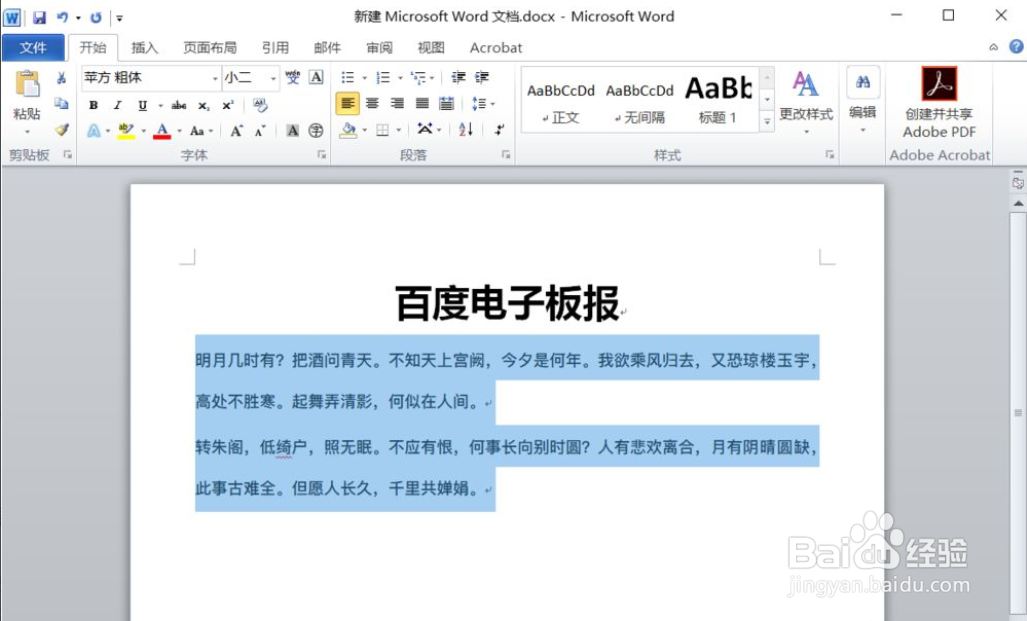This screenshot has height=621, width=1027.
Task: Minimize the ribbon with the caret icon
Action: click(x=994, y=47)
